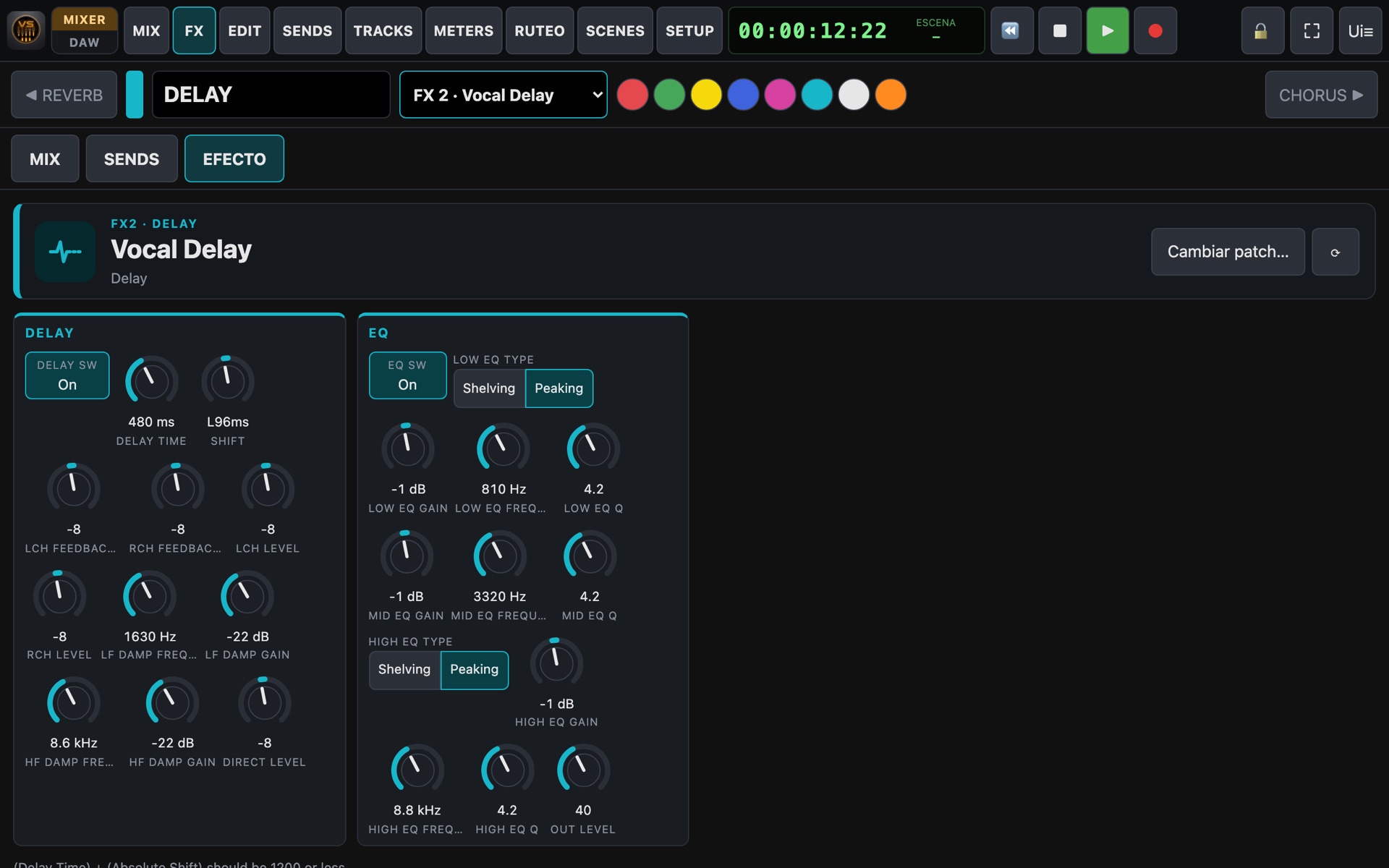Rewind transport to the start

pos(1011,30)
